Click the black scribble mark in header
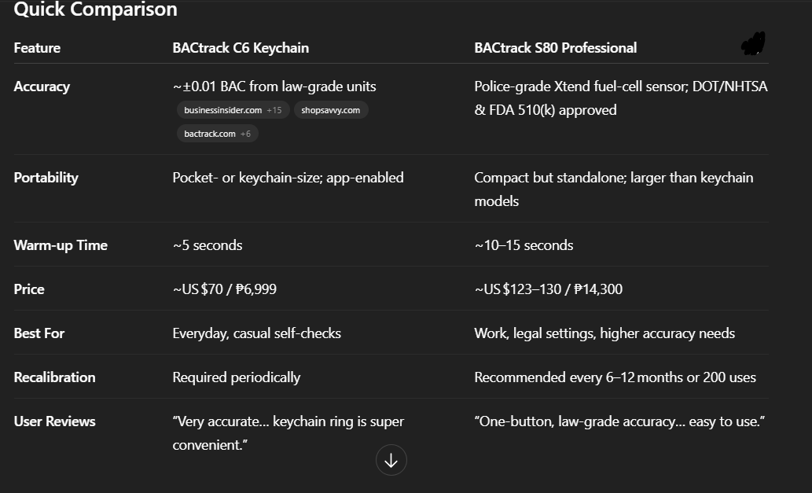This screenshot has height=493, width=812. tap(753, 44)
